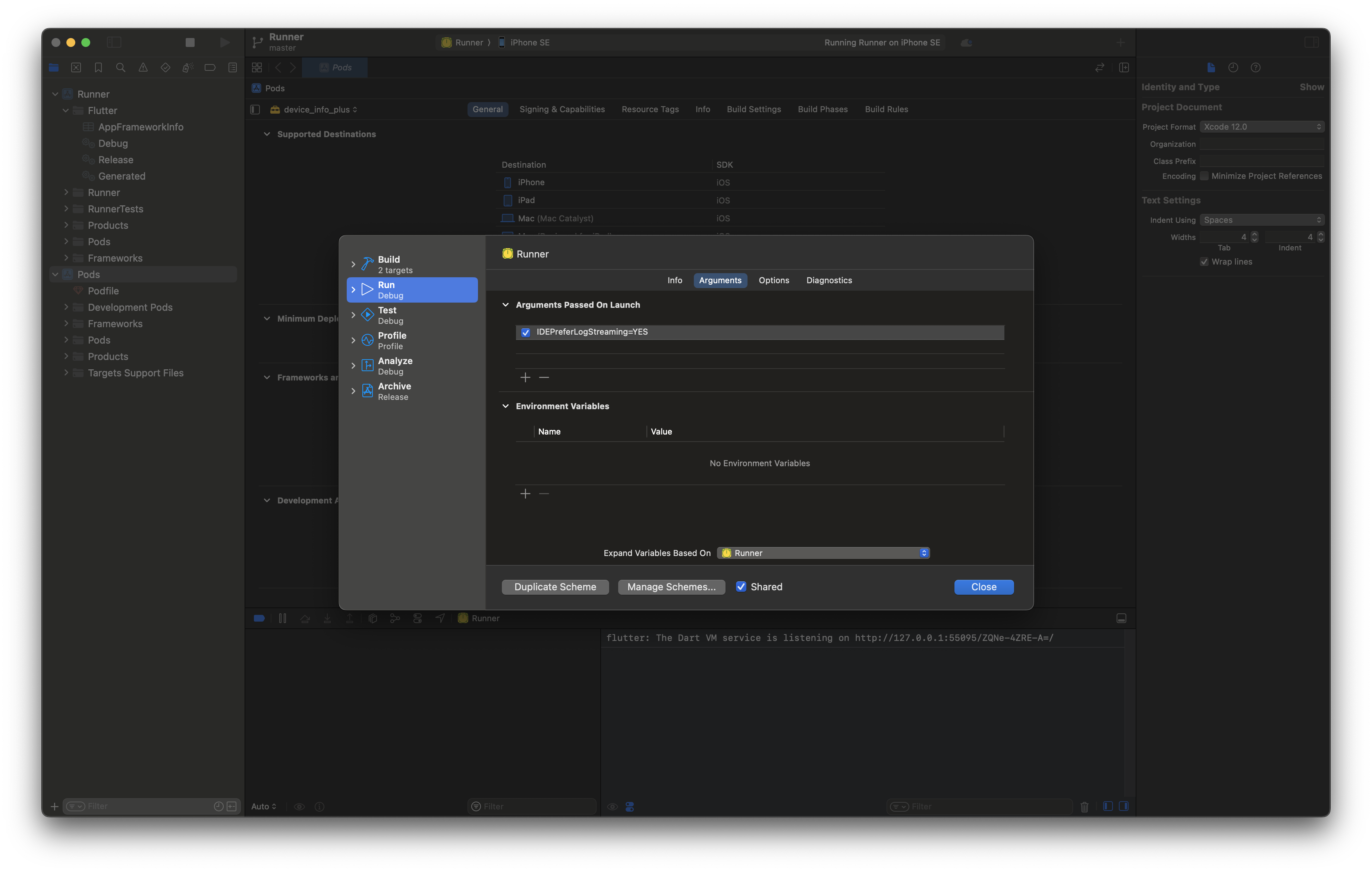Expand the Development Pods folder
Image resolution: width=1372 pixels, height=872 pixels.
[66, 307]
